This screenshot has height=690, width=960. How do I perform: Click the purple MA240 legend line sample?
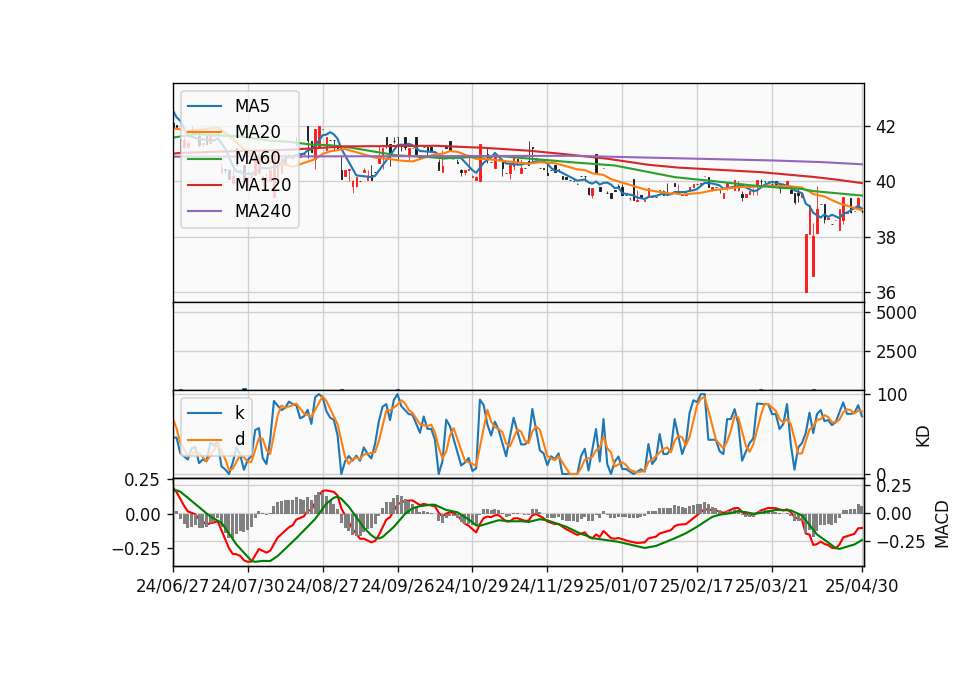[204, 211]
